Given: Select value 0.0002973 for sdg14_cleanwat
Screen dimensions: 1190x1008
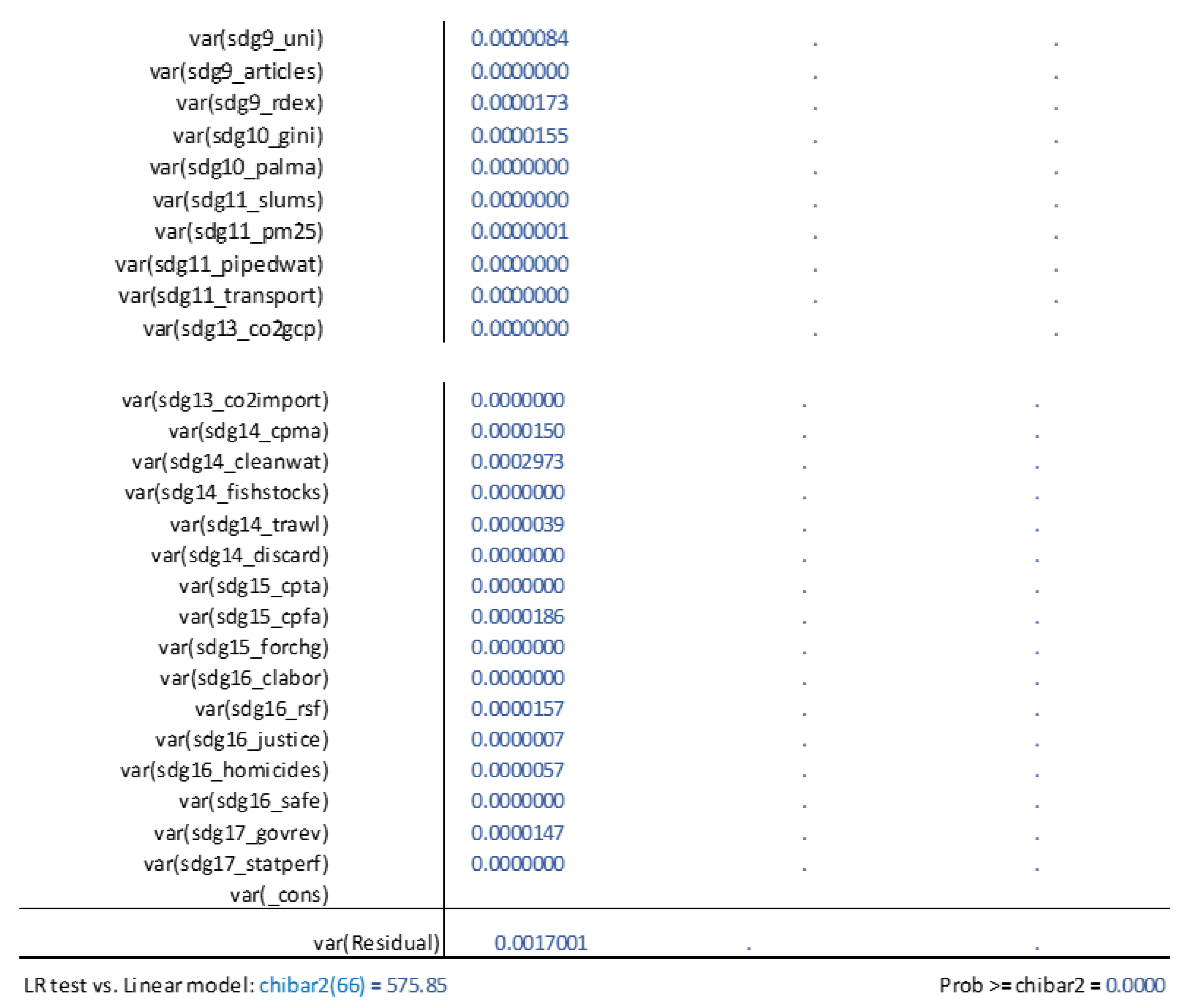Looking at the screenshot, I should 517,462.
